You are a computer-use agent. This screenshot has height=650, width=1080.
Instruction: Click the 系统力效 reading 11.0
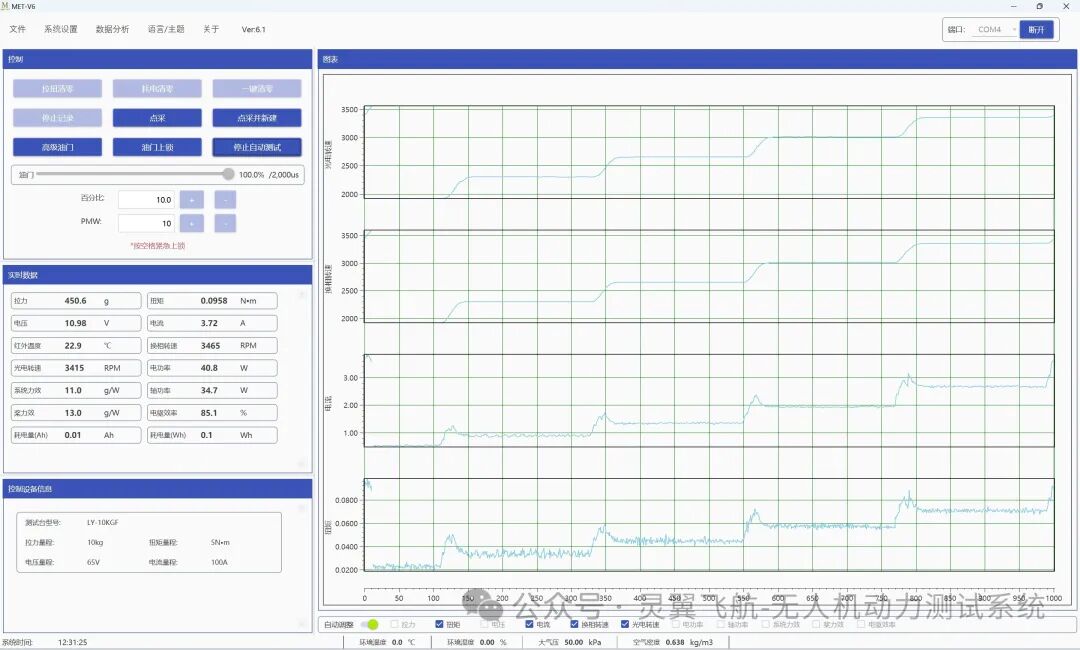coord(72,390)
